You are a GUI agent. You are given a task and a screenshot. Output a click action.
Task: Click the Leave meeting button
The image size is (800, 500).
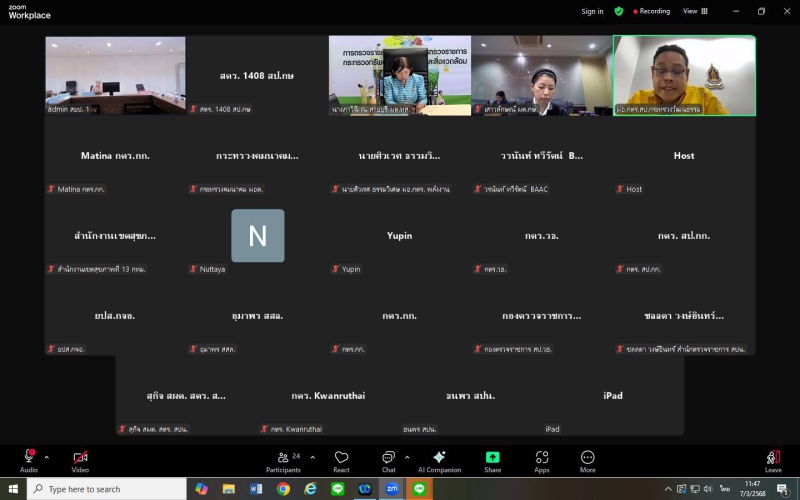coord(773,459)
